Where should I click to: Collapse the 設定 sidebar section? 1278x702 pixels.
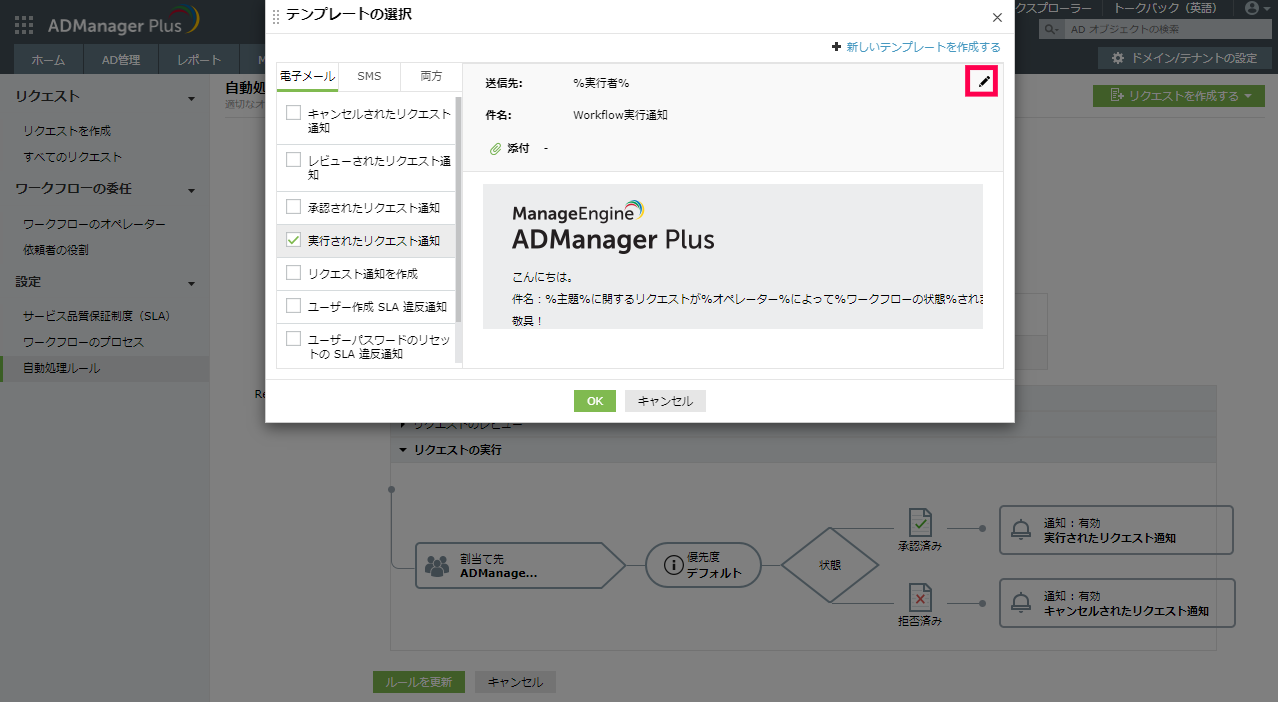[192, 283]
